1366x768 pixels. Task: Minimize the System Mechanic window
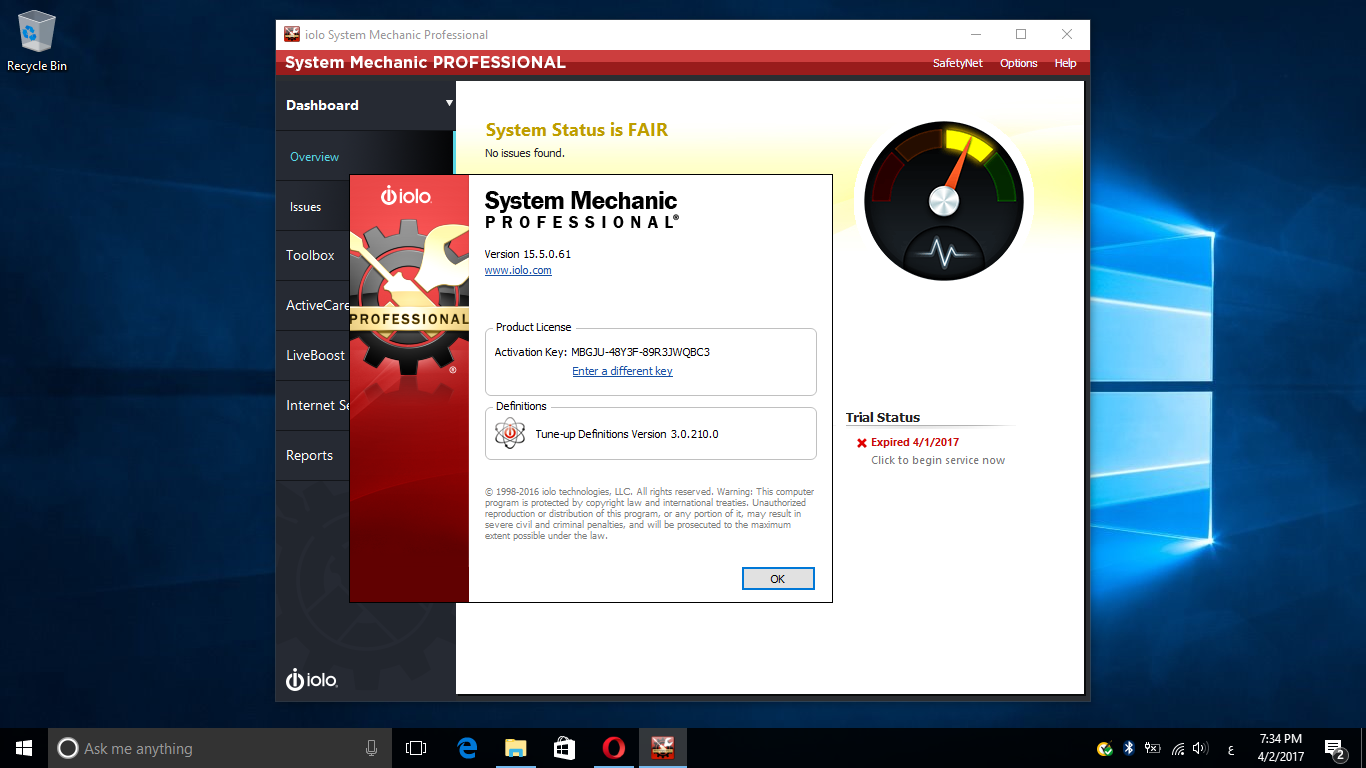pos(975,34)
